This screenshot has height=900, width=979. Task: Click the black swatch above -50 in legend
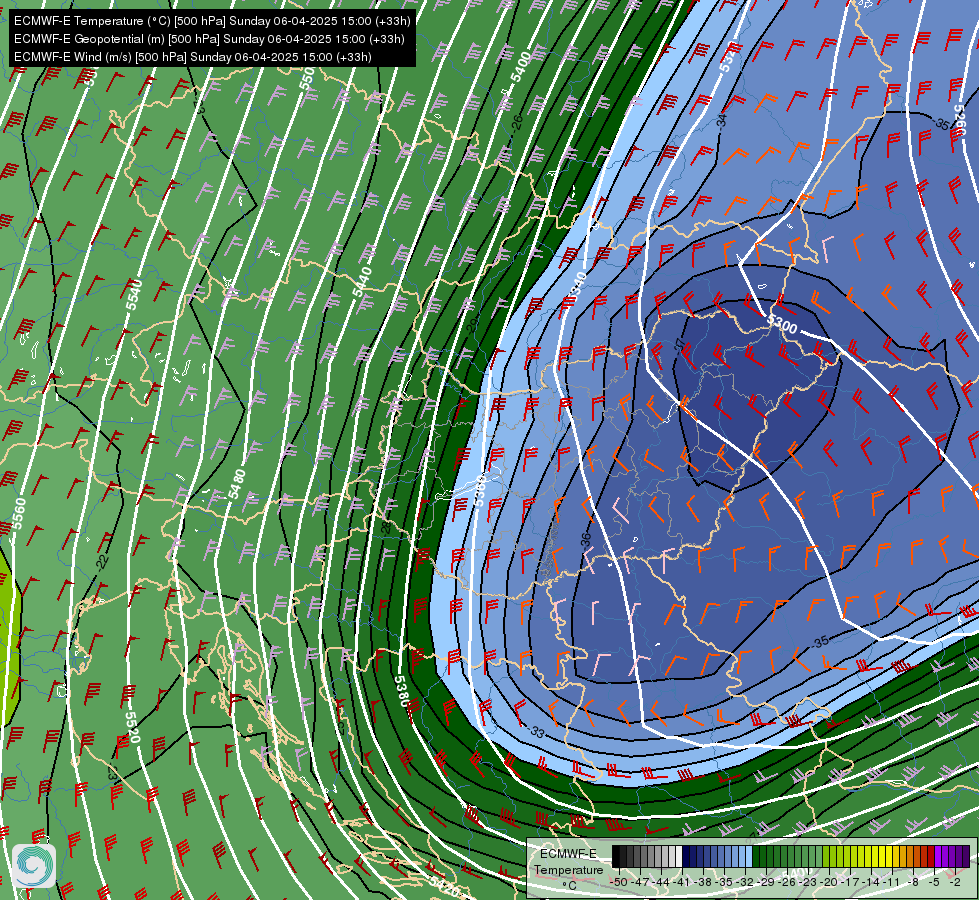tap(616, 856)
